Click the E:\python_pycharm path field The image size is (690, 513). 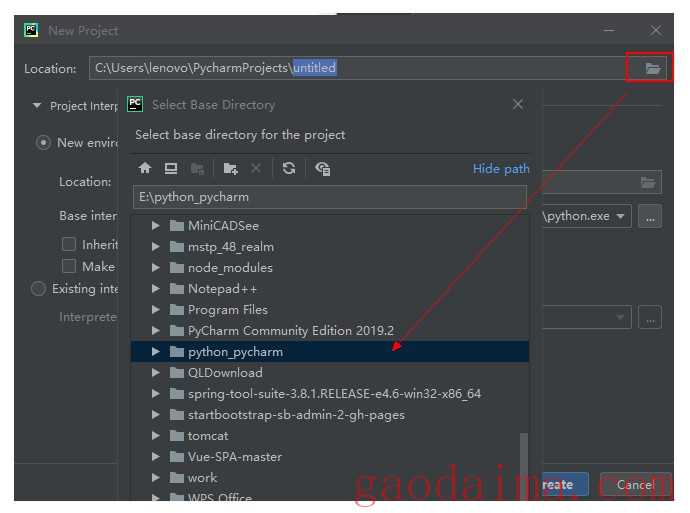pos(330,197)
